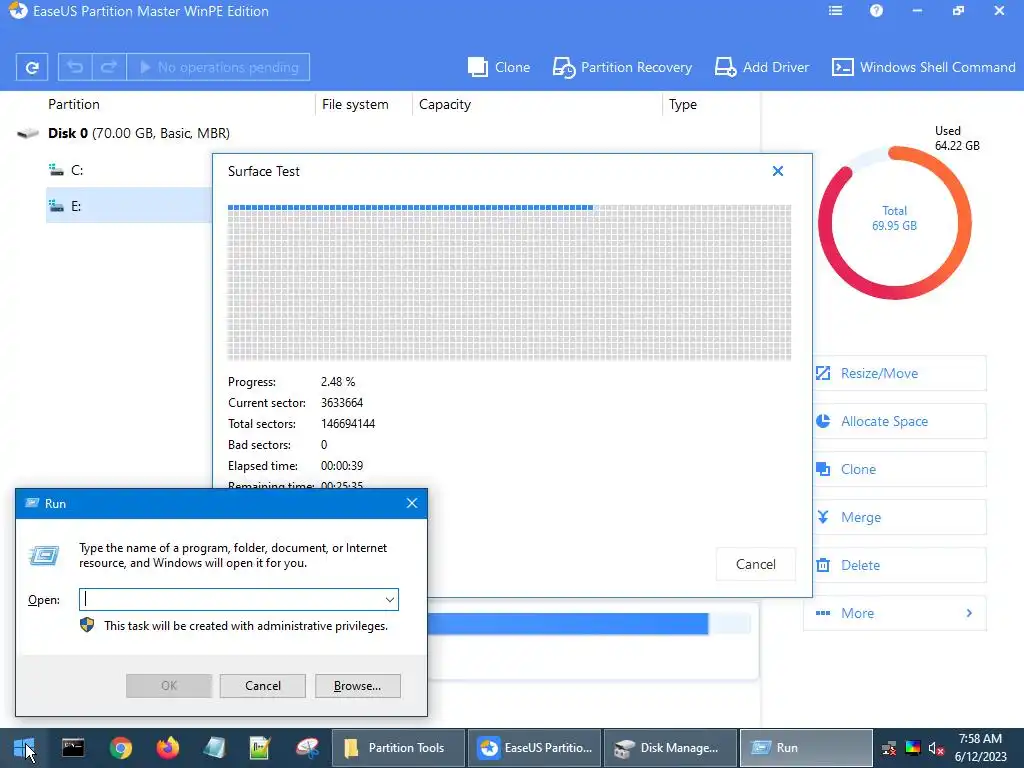Viewport: 1024px width, 768px height.
Task: Launch Firefox from taskbar
Action: tap(167, 748)
